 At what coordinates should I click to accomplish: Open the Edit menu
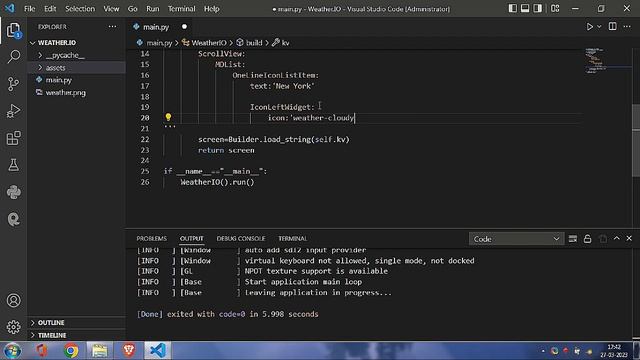(x=50, y=9)
